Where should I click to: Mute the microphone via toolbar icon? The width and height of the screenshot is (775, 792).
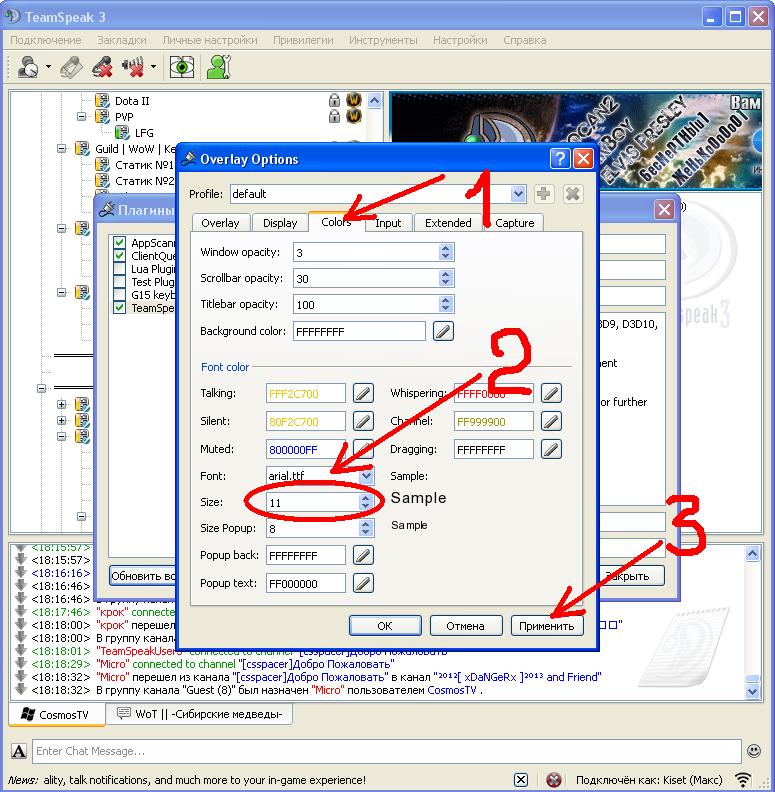103,67
